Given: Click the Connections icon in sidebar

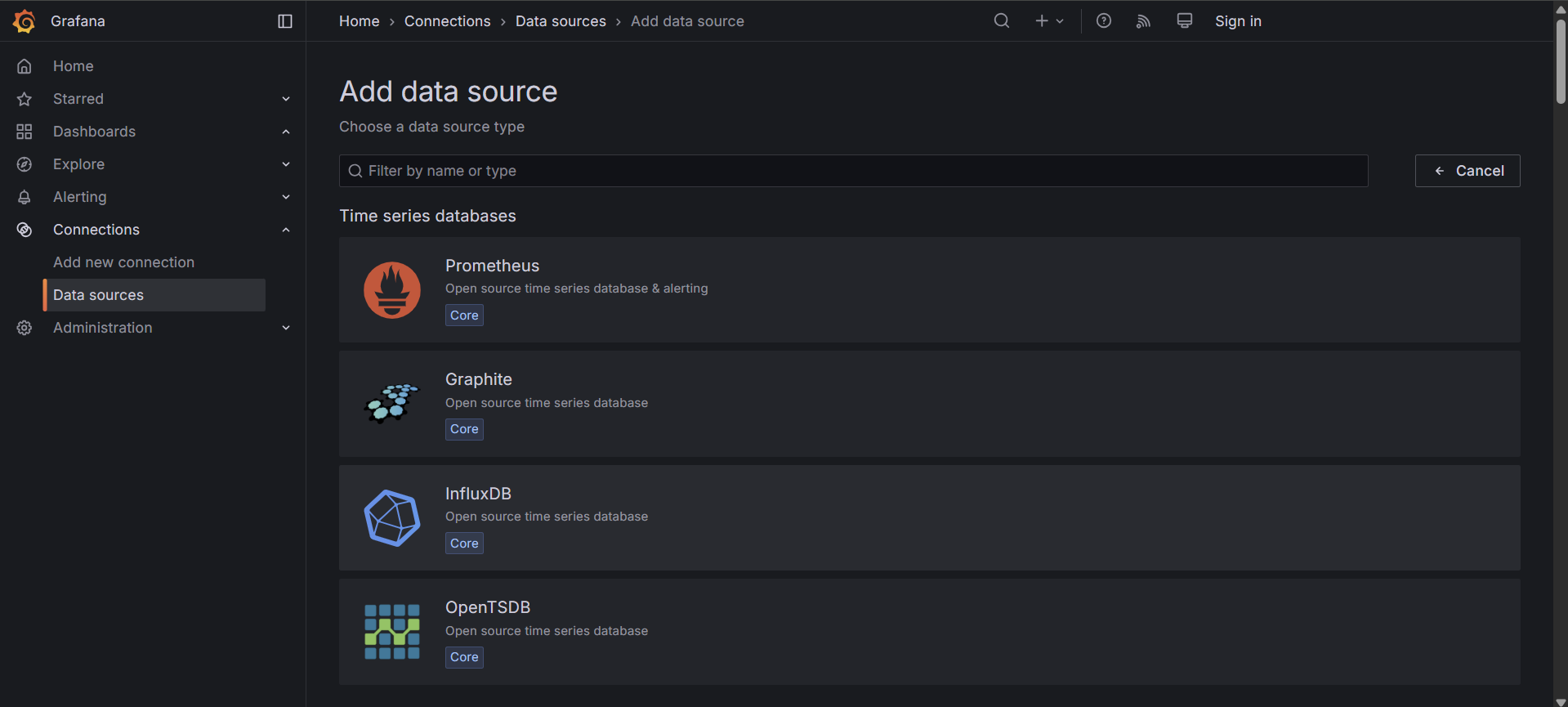Looking at the screenshot, I should click(x=25, y=230).
